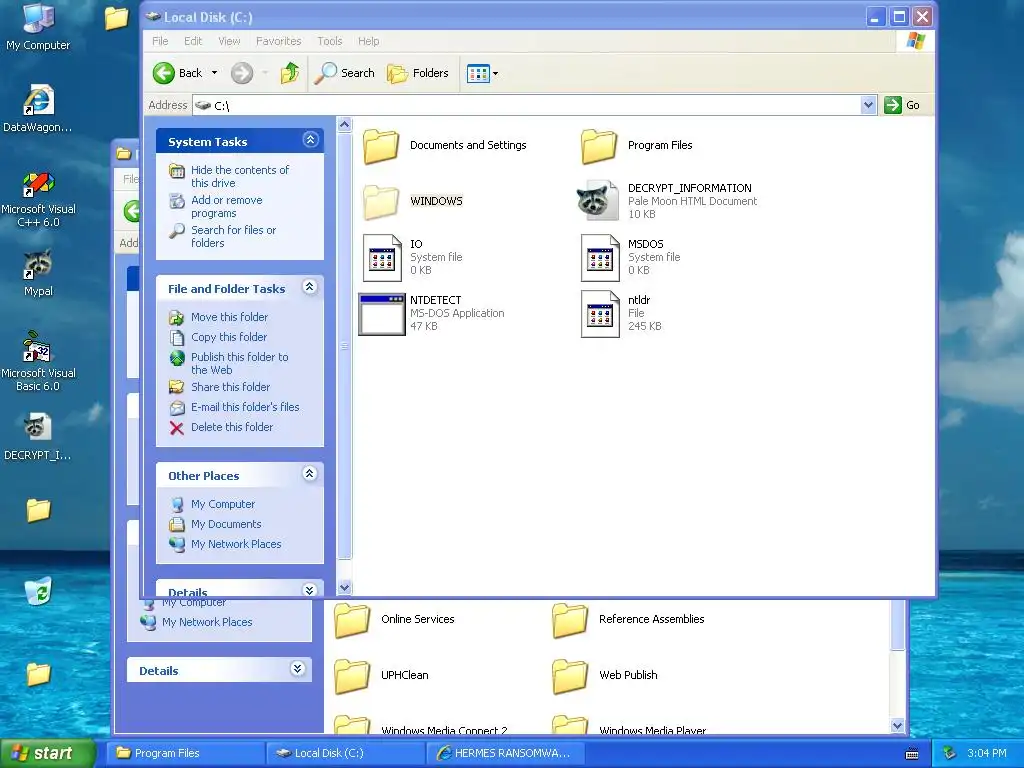Select the Program Files folder icon
Viewport: 1024px width, 768px height.
(599, 146)
